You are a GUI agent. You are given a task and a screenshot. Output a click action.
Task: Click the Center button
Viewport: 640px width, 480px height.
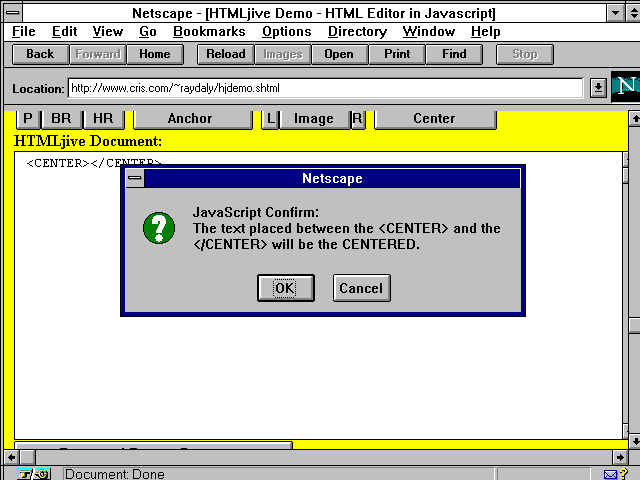(434, 119)
